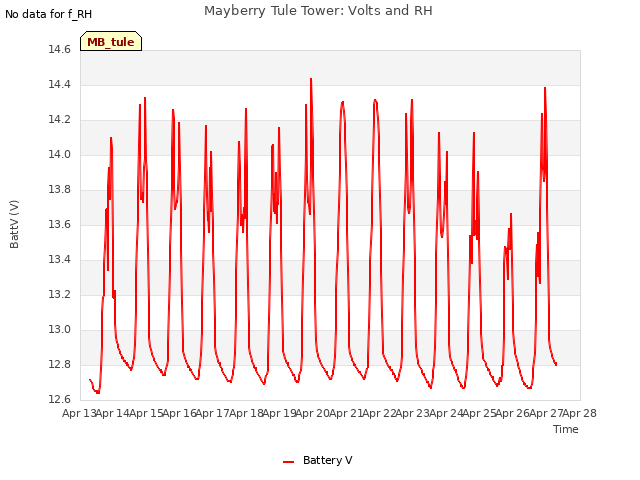The width and height of the screenshot is (640, 480).
Task: Click the first data point near 12.7 V
Action: (90, 380)
